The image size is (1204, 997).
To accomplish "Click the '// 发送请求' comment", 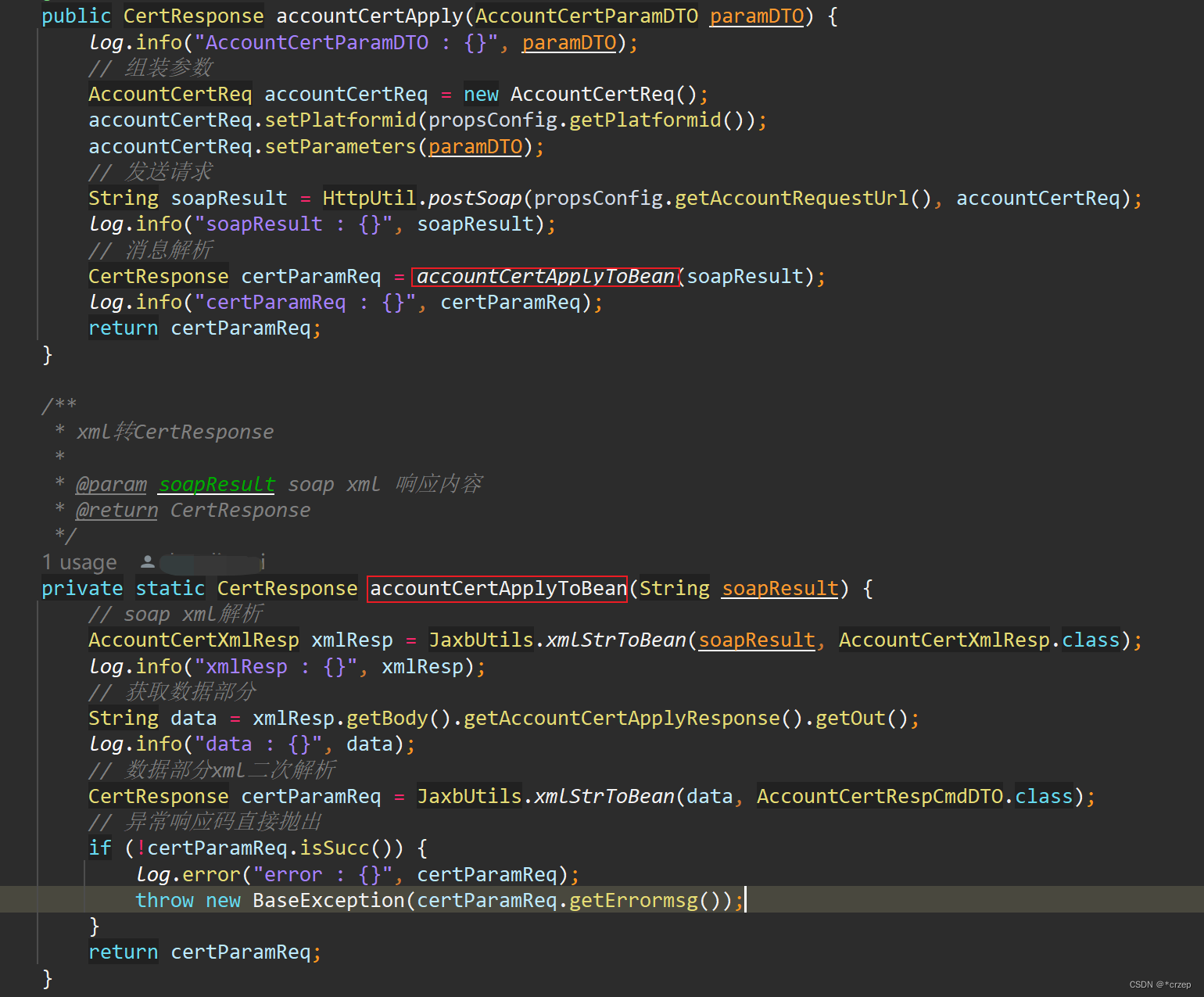I will coord(150,172).
